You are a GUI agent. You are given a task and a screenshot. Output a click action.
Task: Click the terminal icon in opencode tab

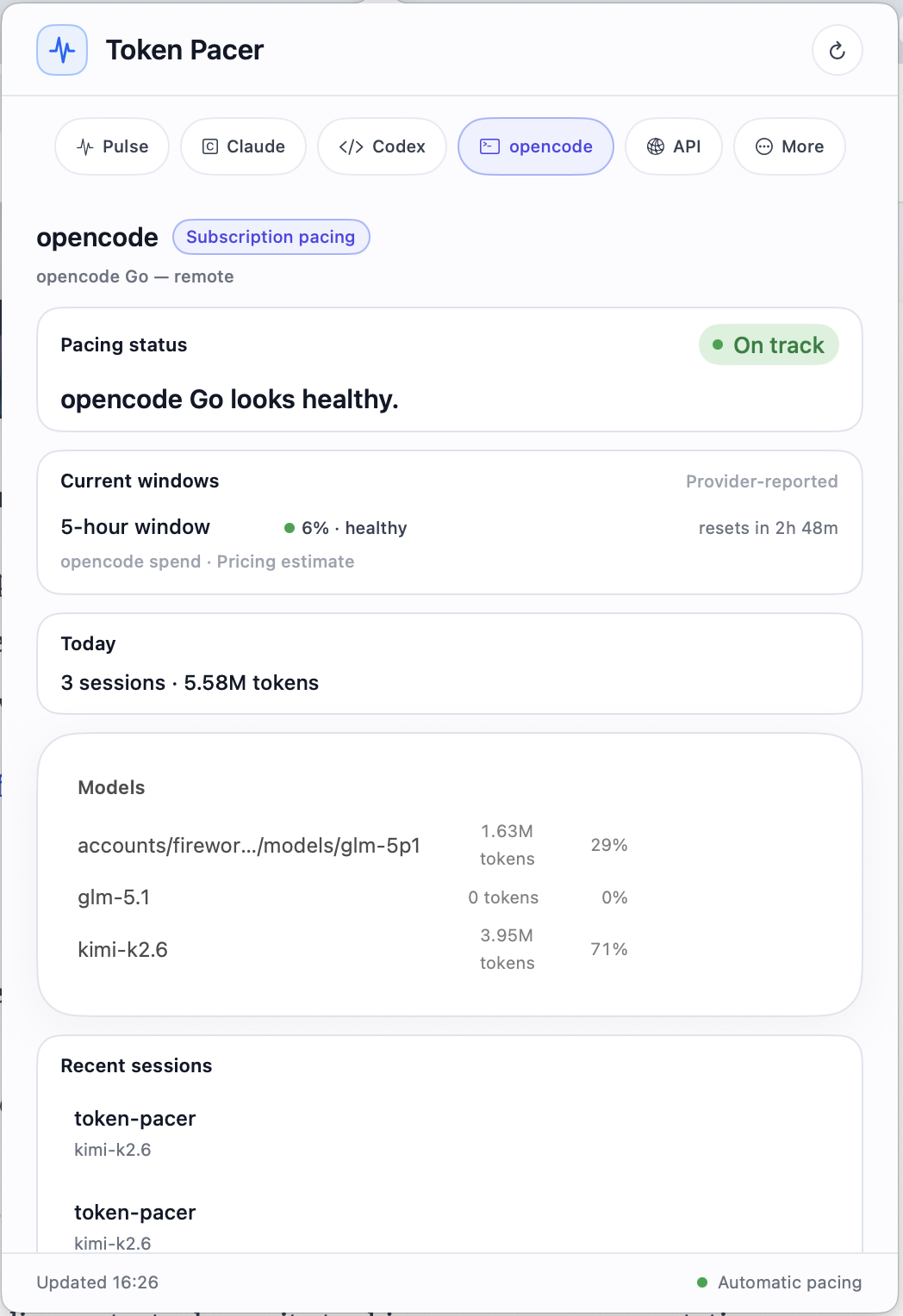coord(489,146)
